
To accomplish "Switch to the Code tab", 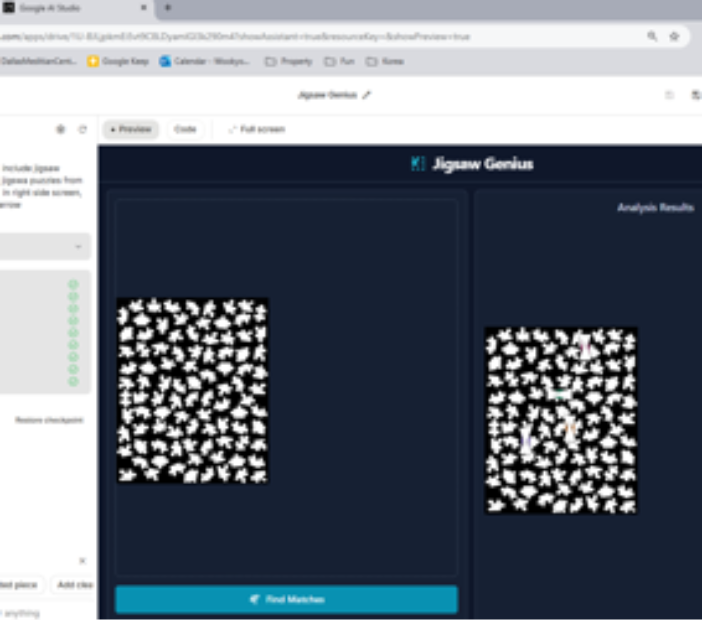I will click(185, 129).
